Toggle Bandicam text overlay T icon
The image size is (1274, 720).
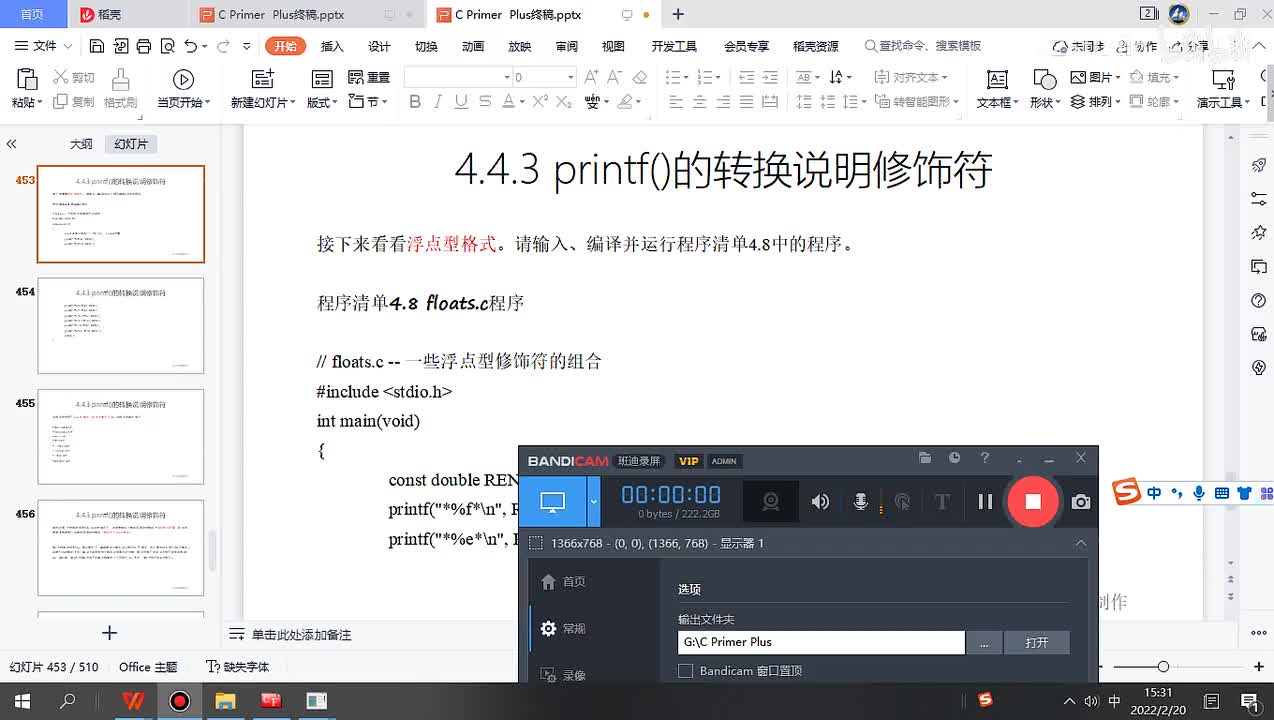click(x=941, y=502)
